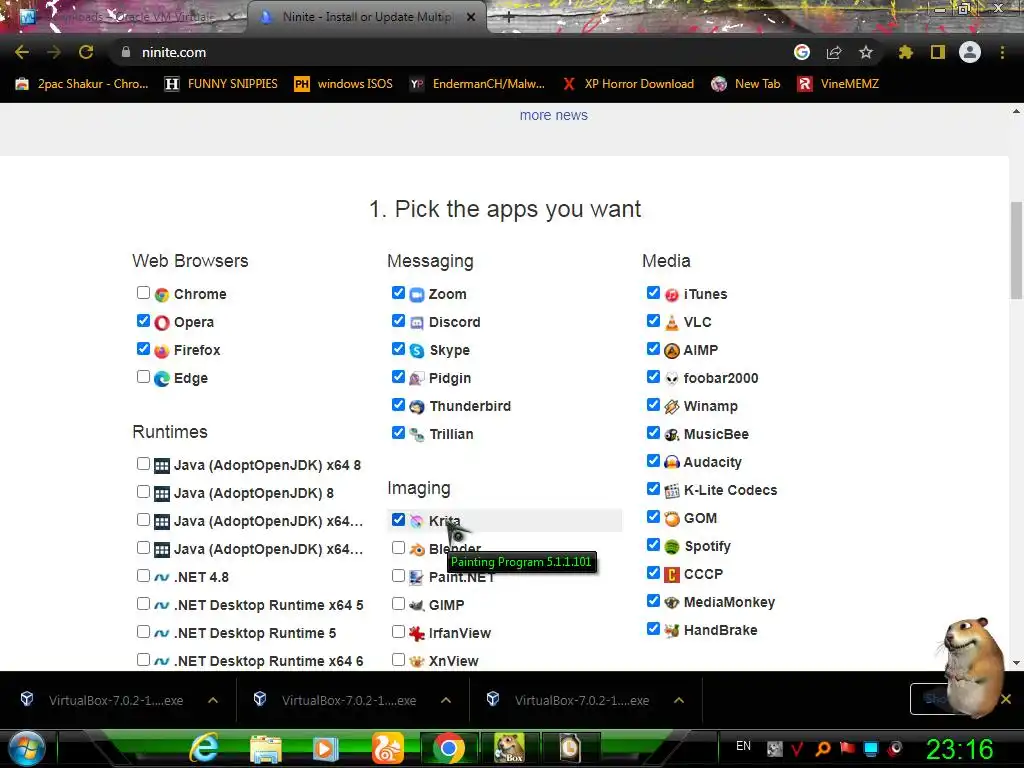This screenshot has height=768, width=1024.
Task: Open the extensions puzzle icon
Action: (906, 52)
